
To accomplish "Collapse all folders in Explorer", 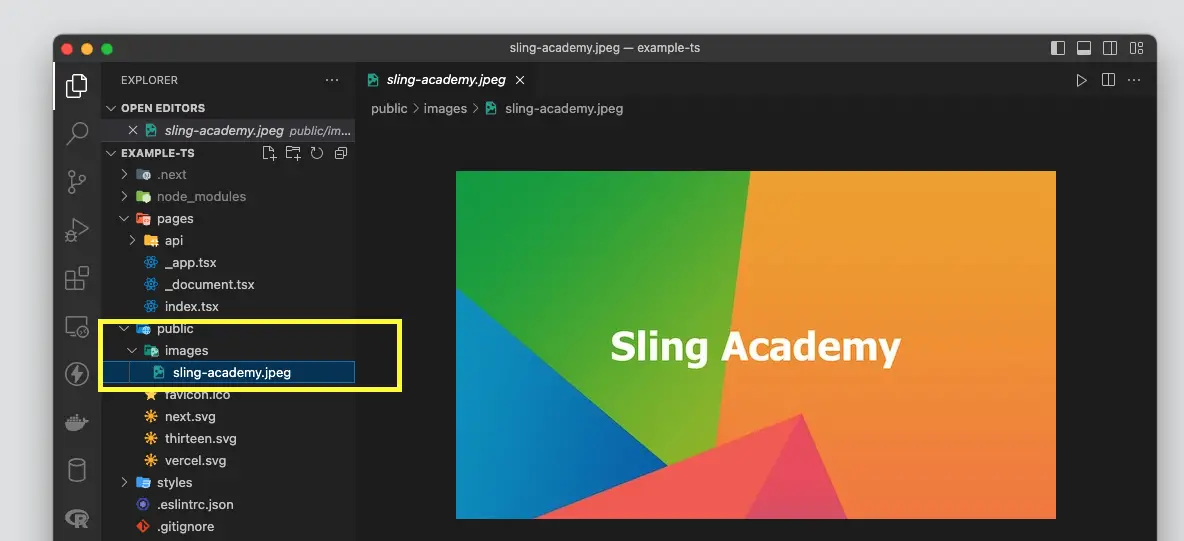I will point(341,153).
